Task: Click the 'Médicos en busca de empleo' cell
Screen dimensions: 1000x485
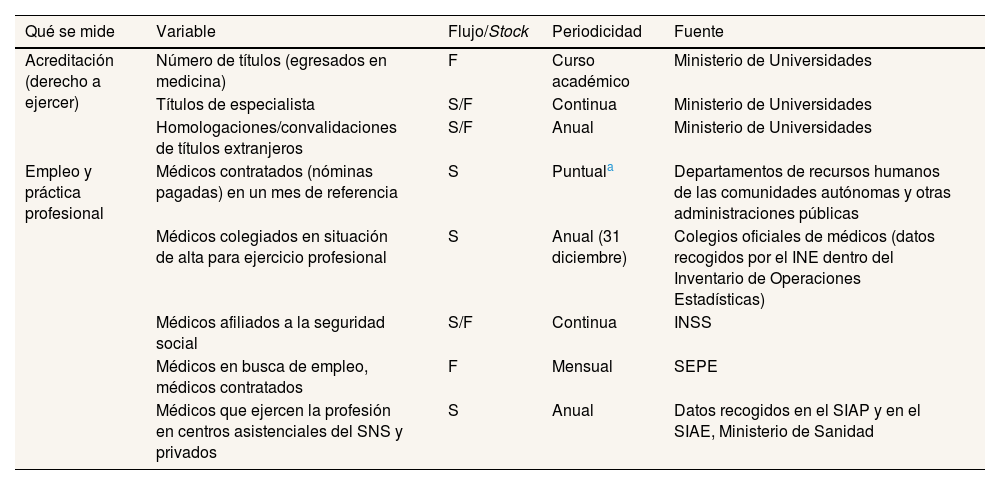Action: tap(261, 377)
